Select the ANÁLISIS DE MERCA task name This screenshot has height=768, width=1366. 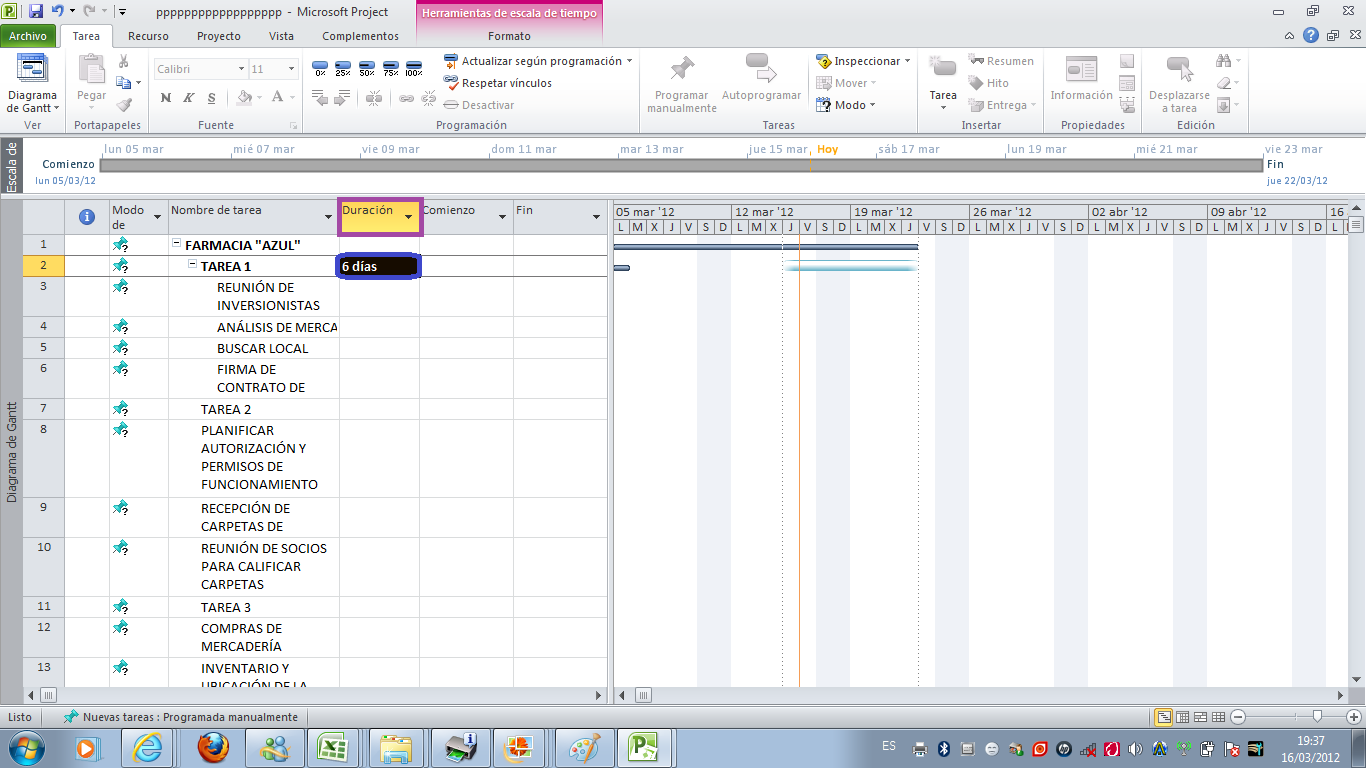pyautogui.click(x=277, y=327)
